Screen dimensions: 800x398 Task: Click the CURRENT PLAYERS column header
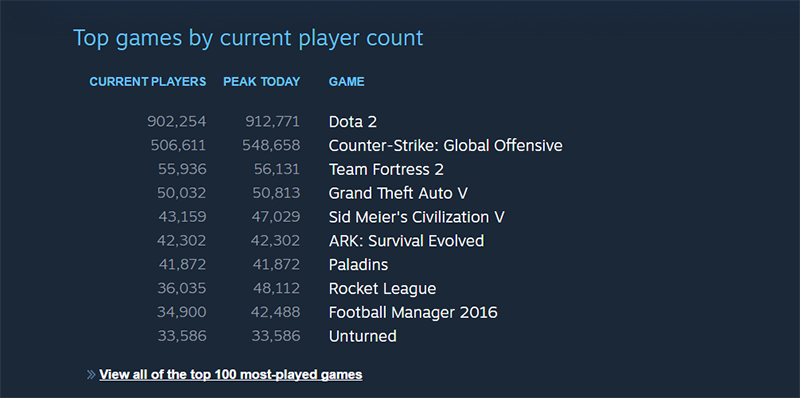tap(148, 82)
